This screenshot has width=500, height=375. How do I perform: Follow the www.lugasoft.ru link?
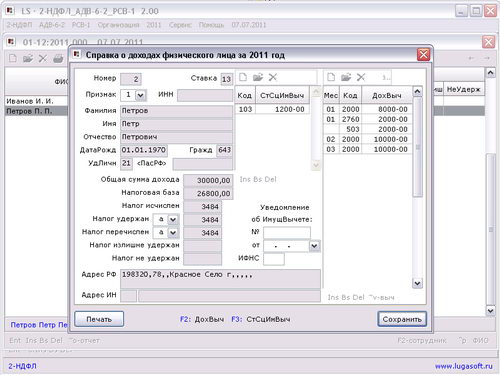[x=464, y=366]
